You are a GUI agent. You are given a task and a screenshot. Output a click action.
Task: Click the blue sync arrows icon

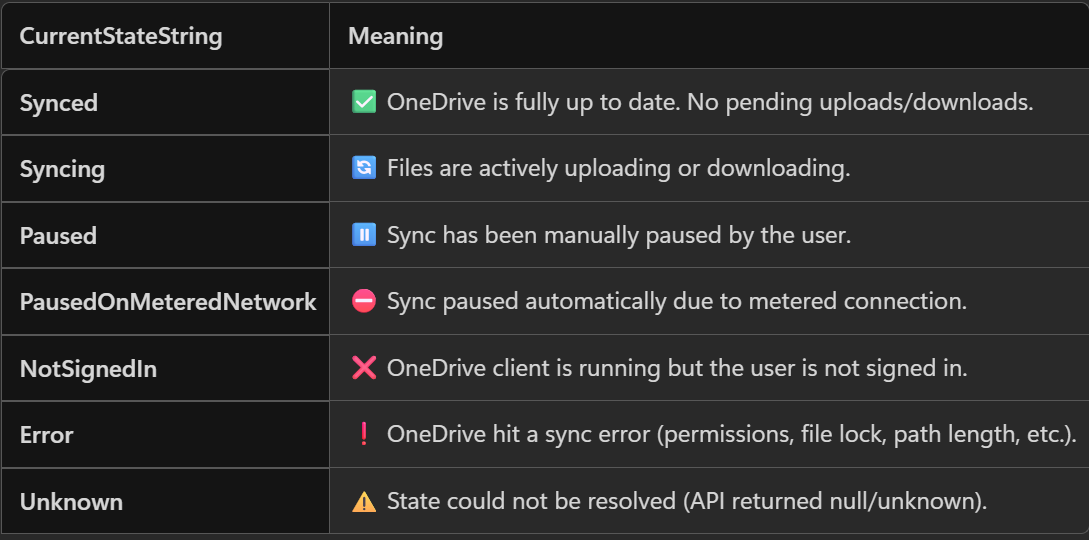364,168
